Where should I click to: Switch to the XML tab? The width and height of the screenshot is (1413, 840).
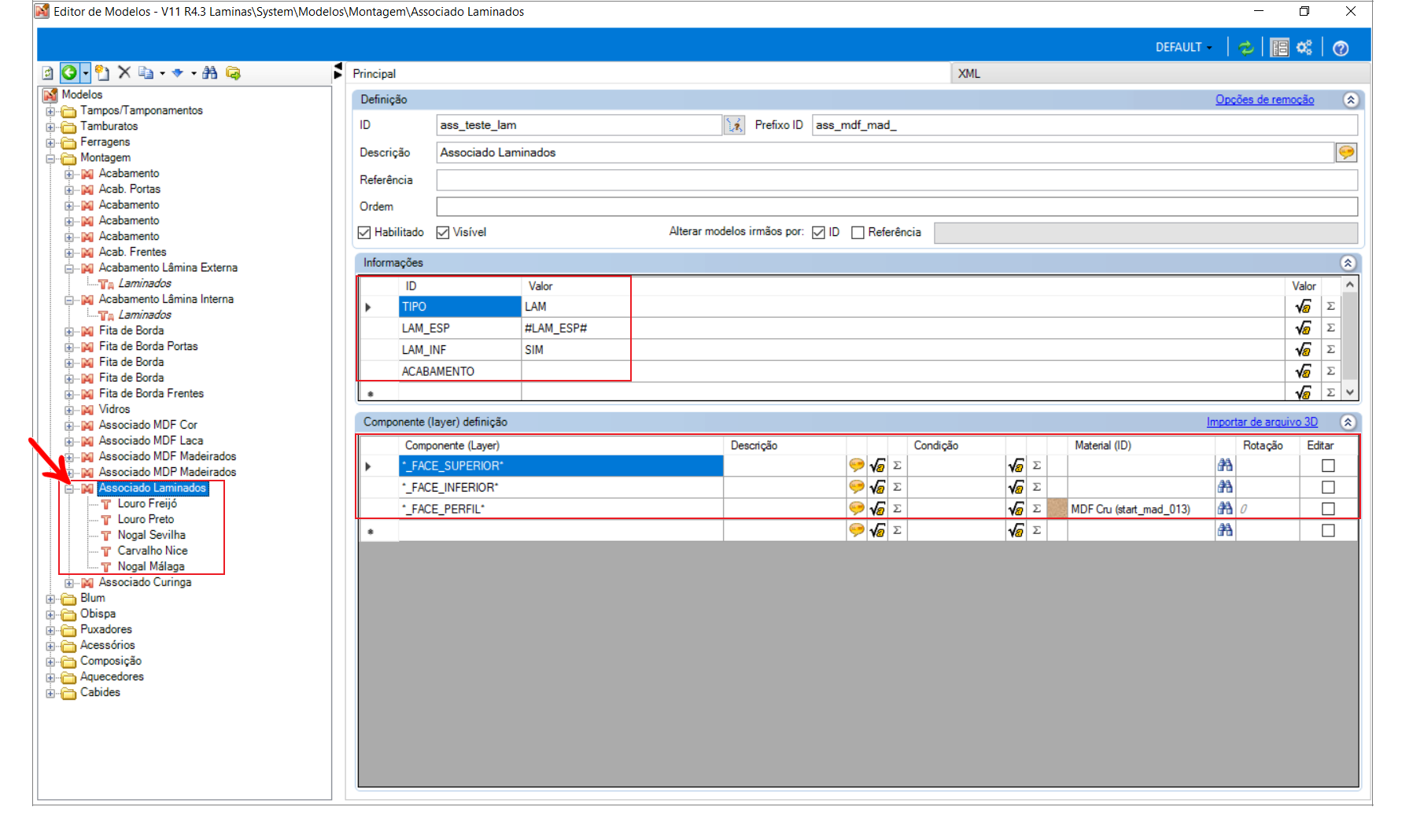point(969,73)
